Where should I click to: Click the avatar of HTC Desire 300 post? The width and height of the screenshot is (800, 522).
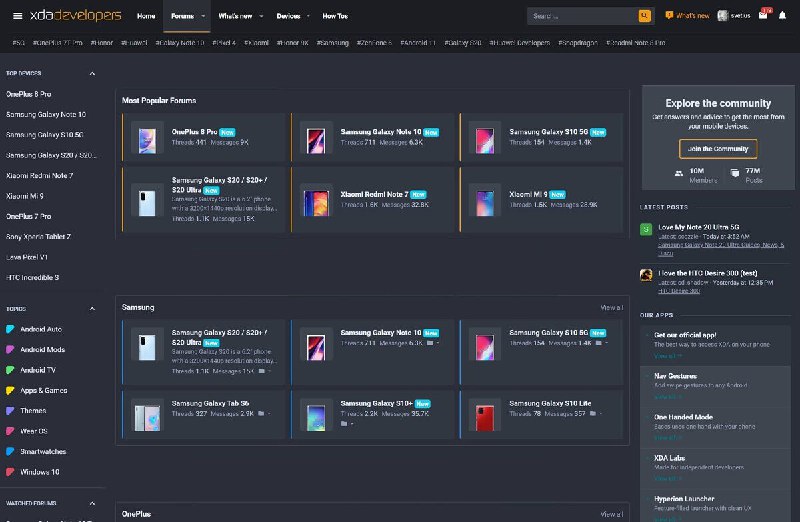pos(646,275)
